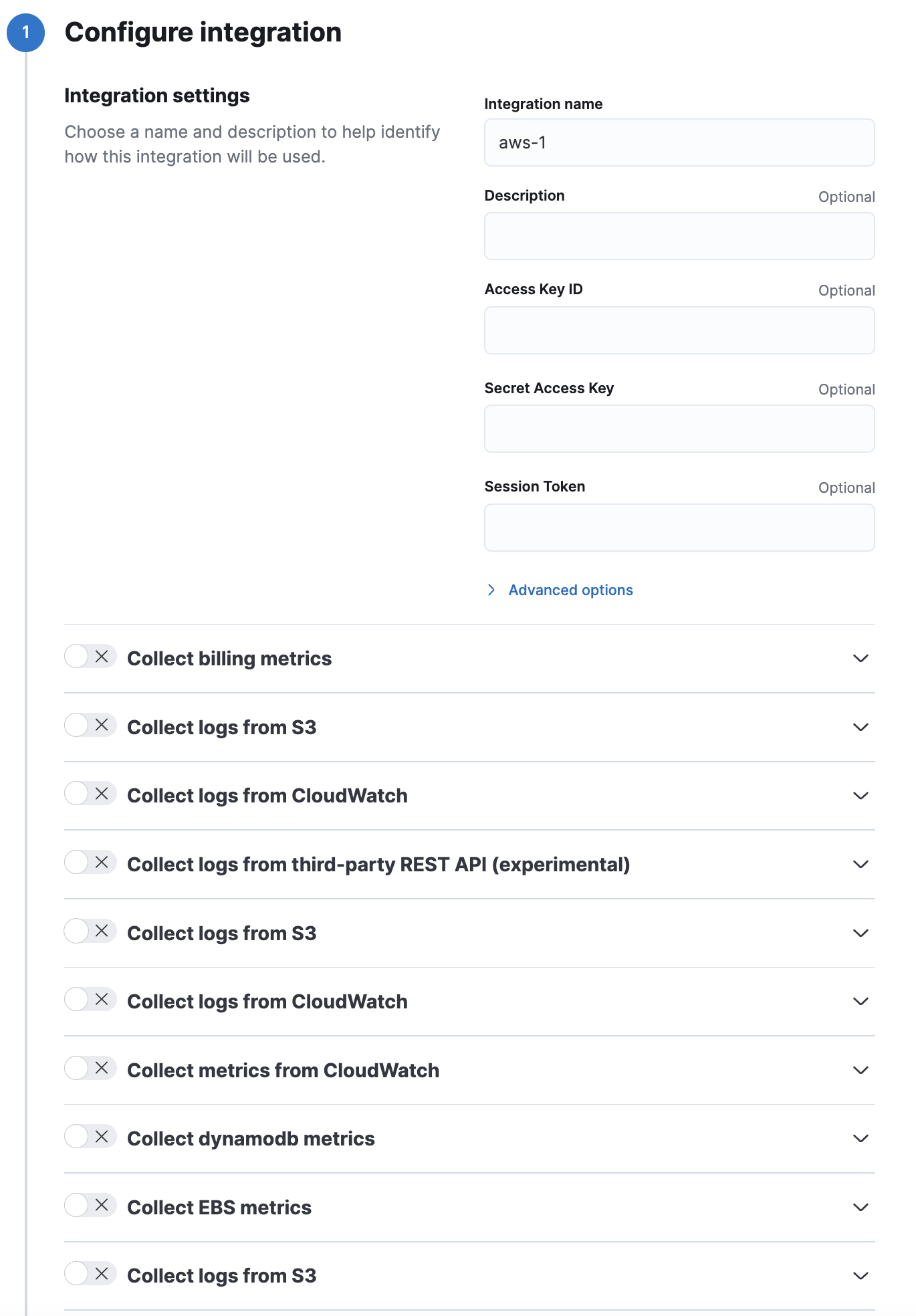Image resolution: width=916 pixels, height=1316 pixels.
Task: Turn on the Collect EBS metrics toggle
Action: pos(90,1206)
